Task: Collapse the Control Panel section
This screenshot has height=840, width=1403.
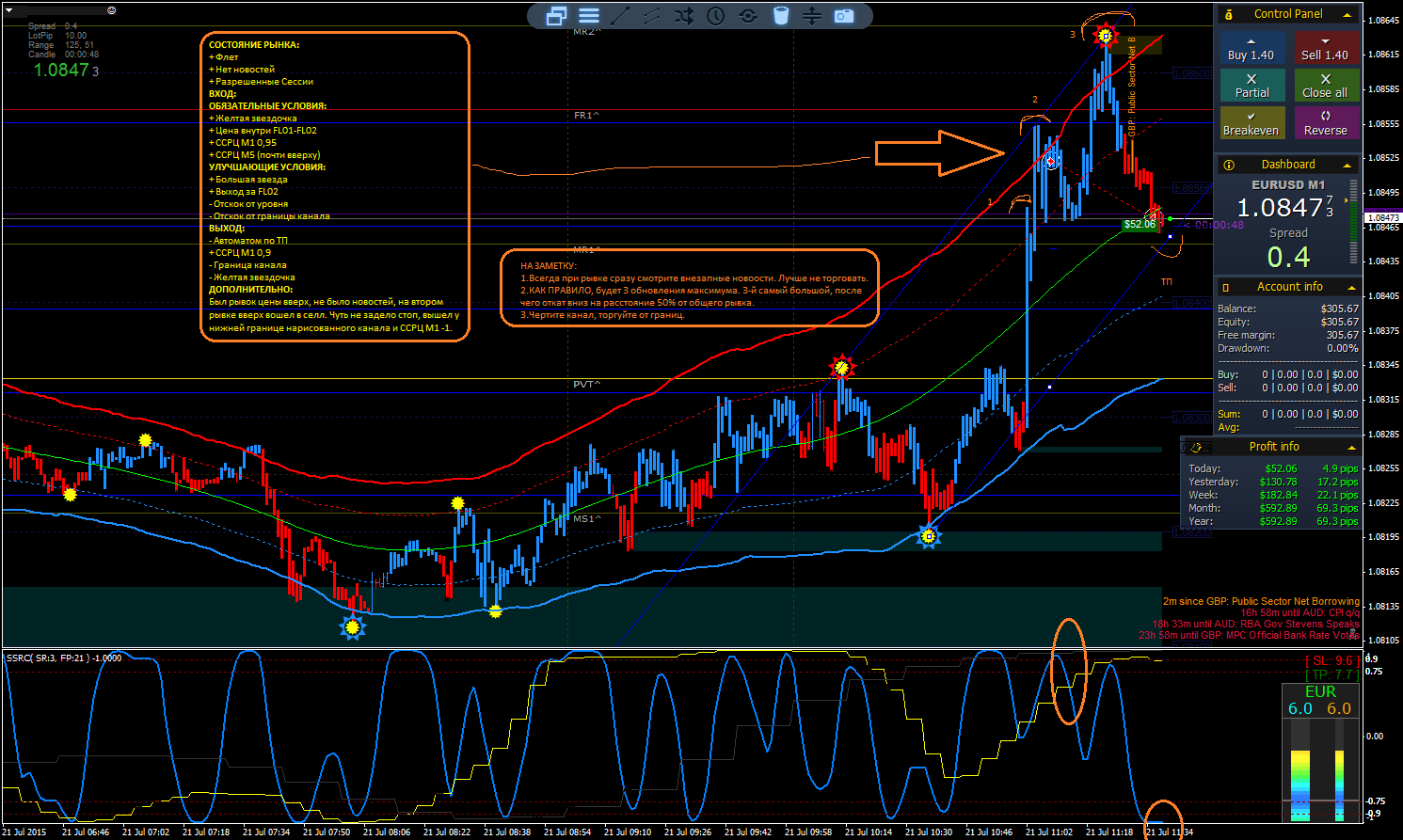Action: [1347, 14]
